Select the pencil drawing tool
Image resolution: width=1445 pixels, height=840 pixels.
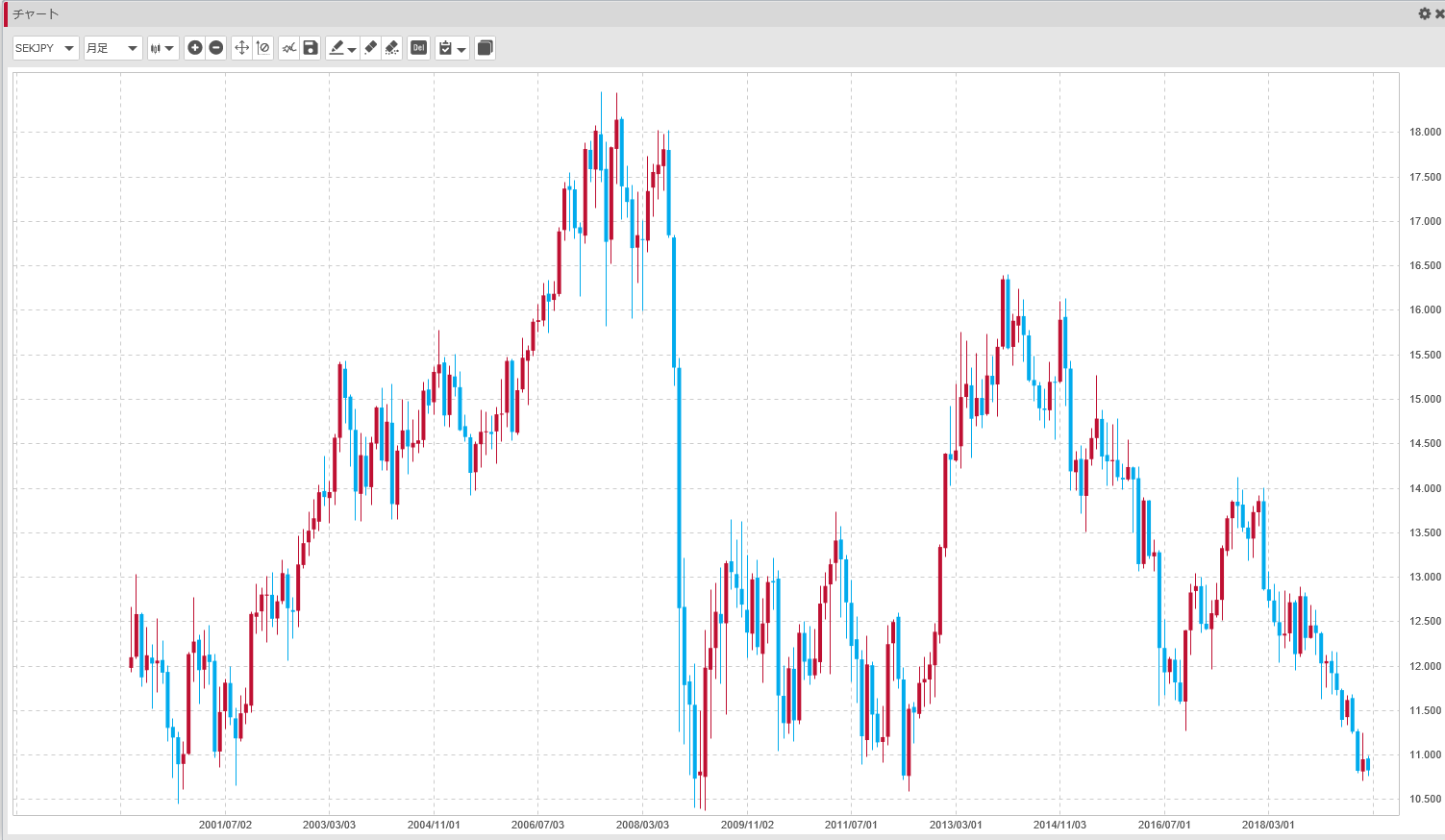tap(336, 48)
